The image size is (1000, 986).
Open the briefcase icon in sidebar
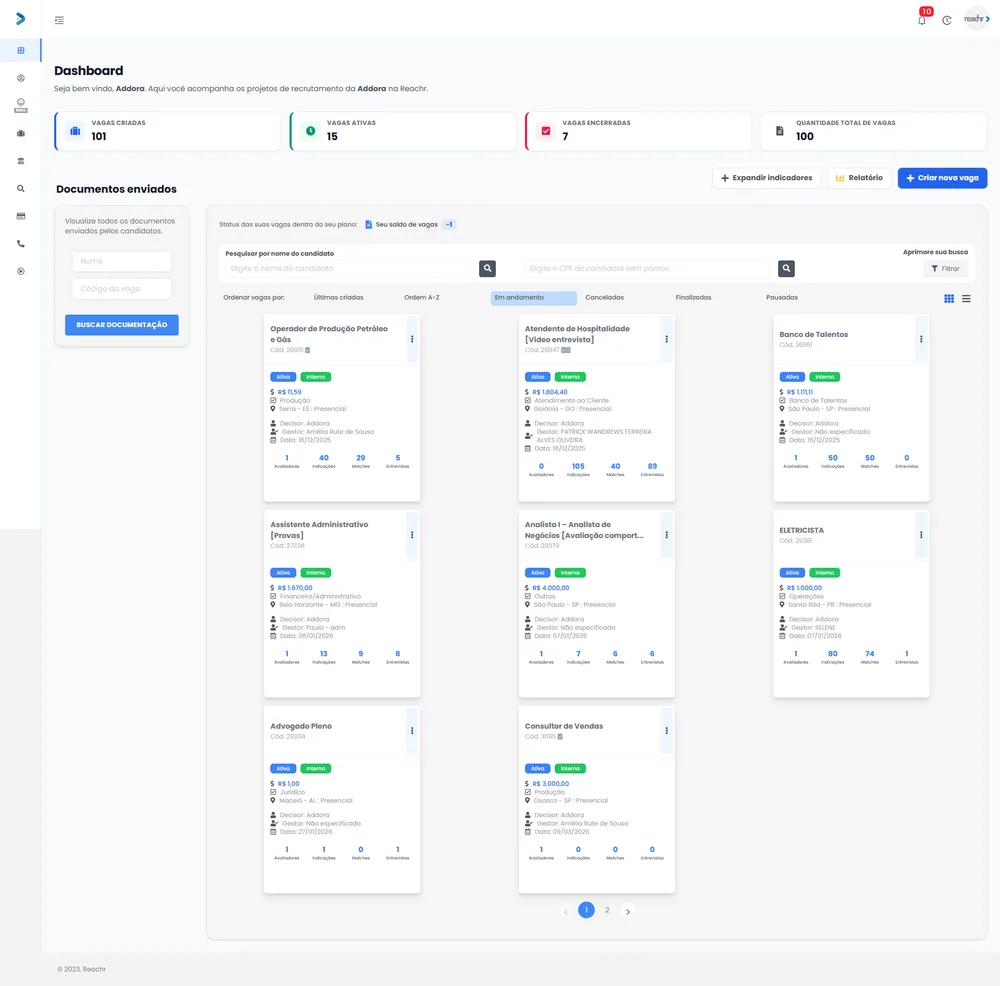pyautogui.click(x=21, y=133)
